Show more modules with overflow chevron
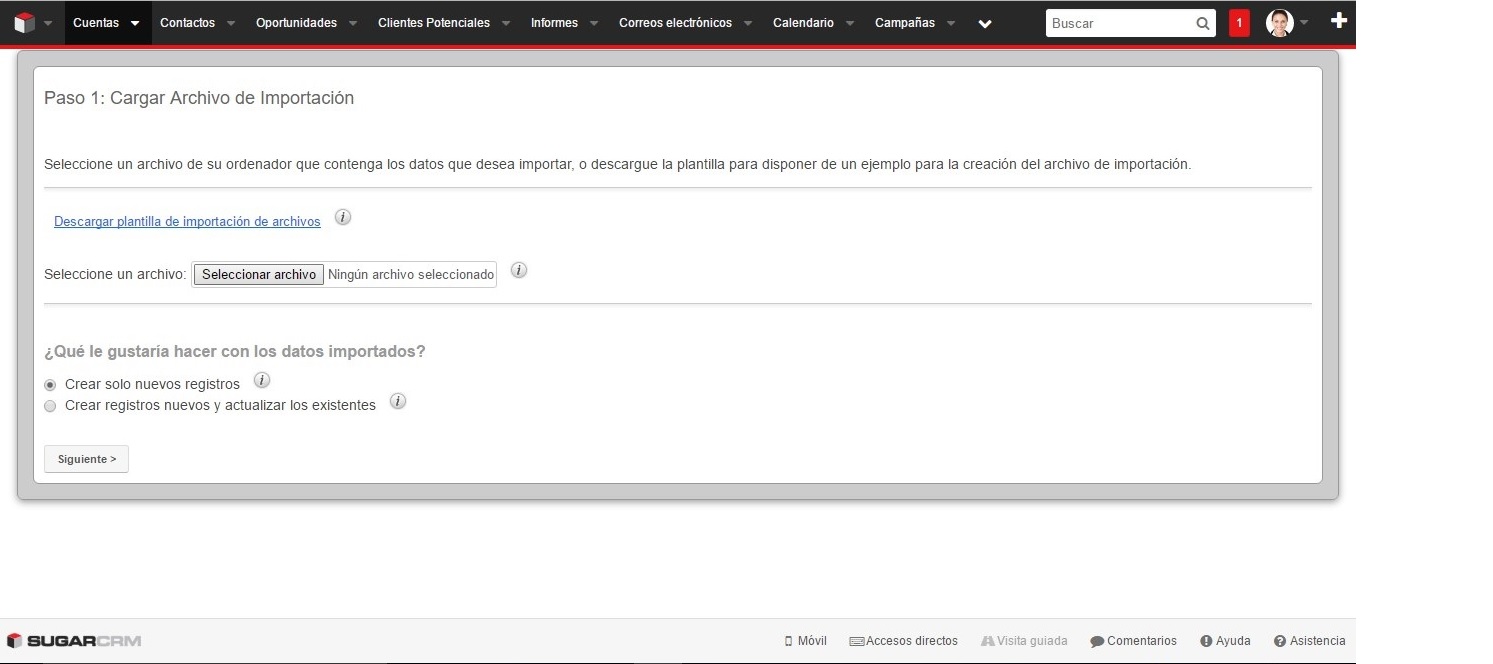1493x664 pixels. pos(985,24)
